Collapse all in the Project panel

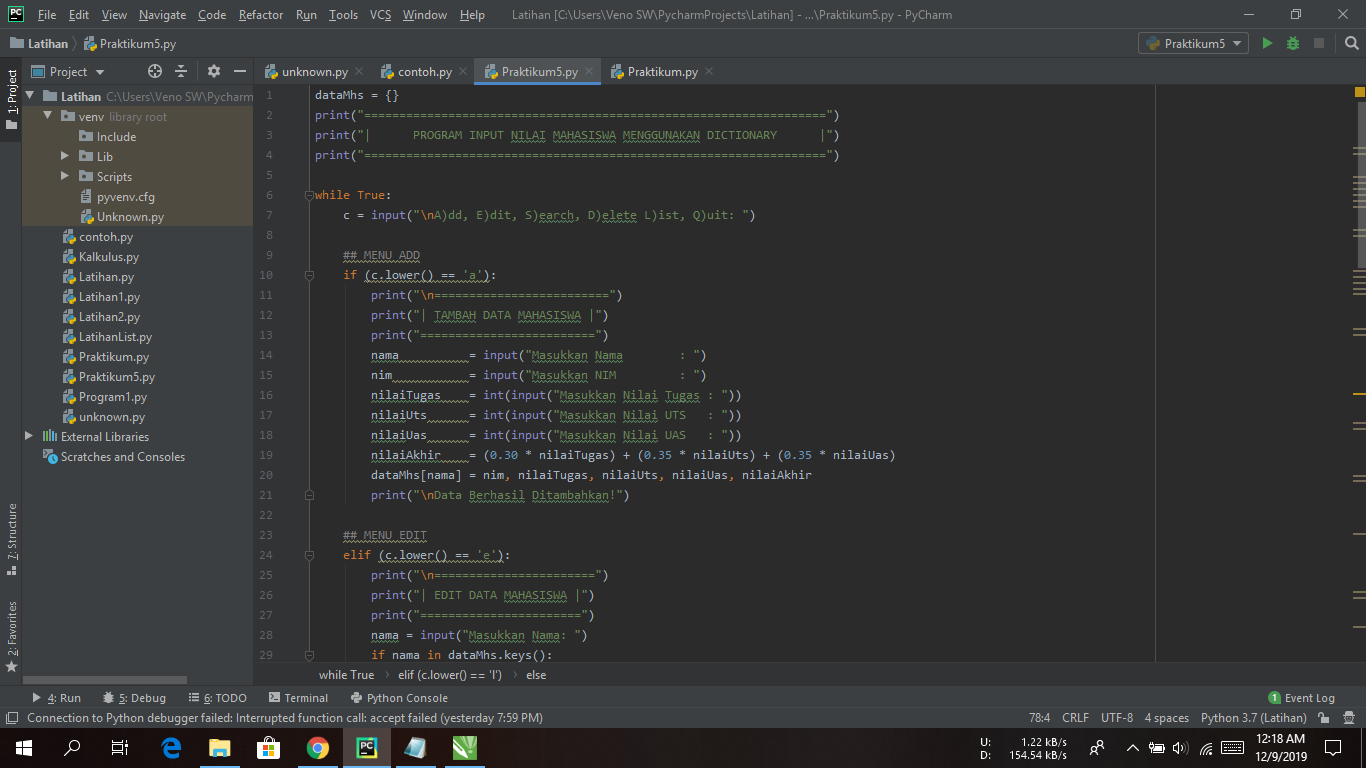(x=181, y=71)
